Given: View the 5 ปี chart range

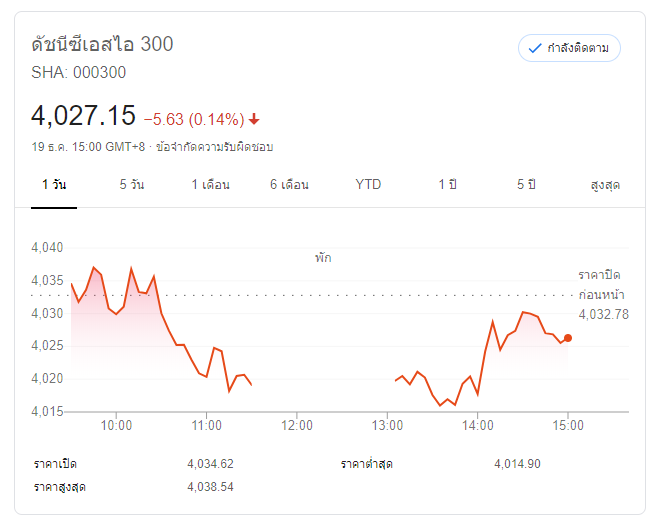Looking at the screenshot, I should pyautogui.click(x=527, y=185).
